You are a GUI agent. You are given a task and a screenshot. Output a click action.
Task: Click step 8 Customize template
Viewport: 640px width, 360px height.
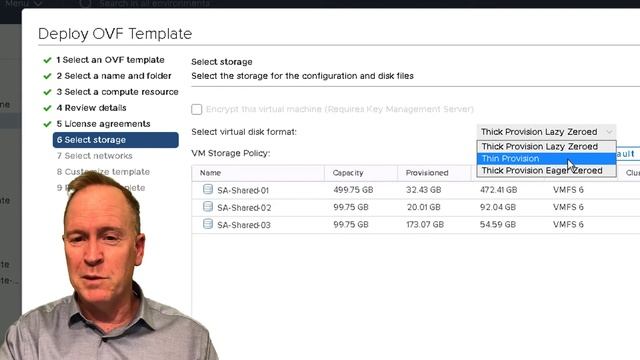pos(103,171)
